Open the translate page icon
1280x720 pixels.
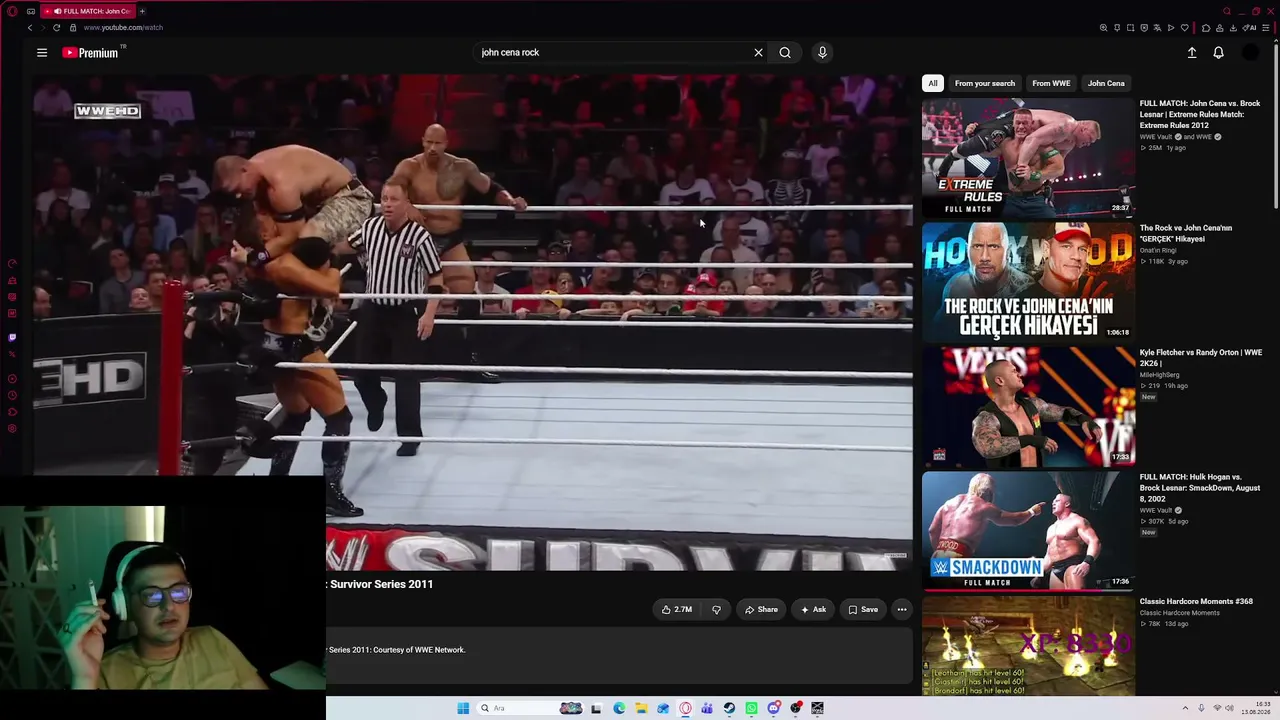pyautogui.click(x=1157, y=28)
